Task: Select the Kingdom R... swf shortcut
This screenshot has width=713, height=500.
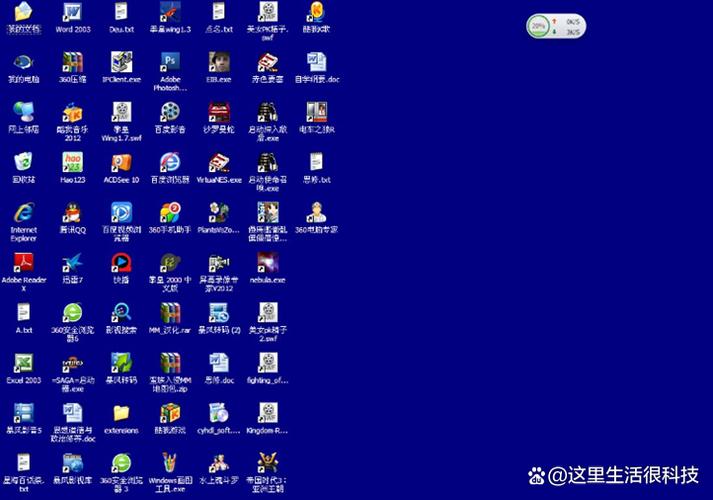Action: tap(268, 414)
